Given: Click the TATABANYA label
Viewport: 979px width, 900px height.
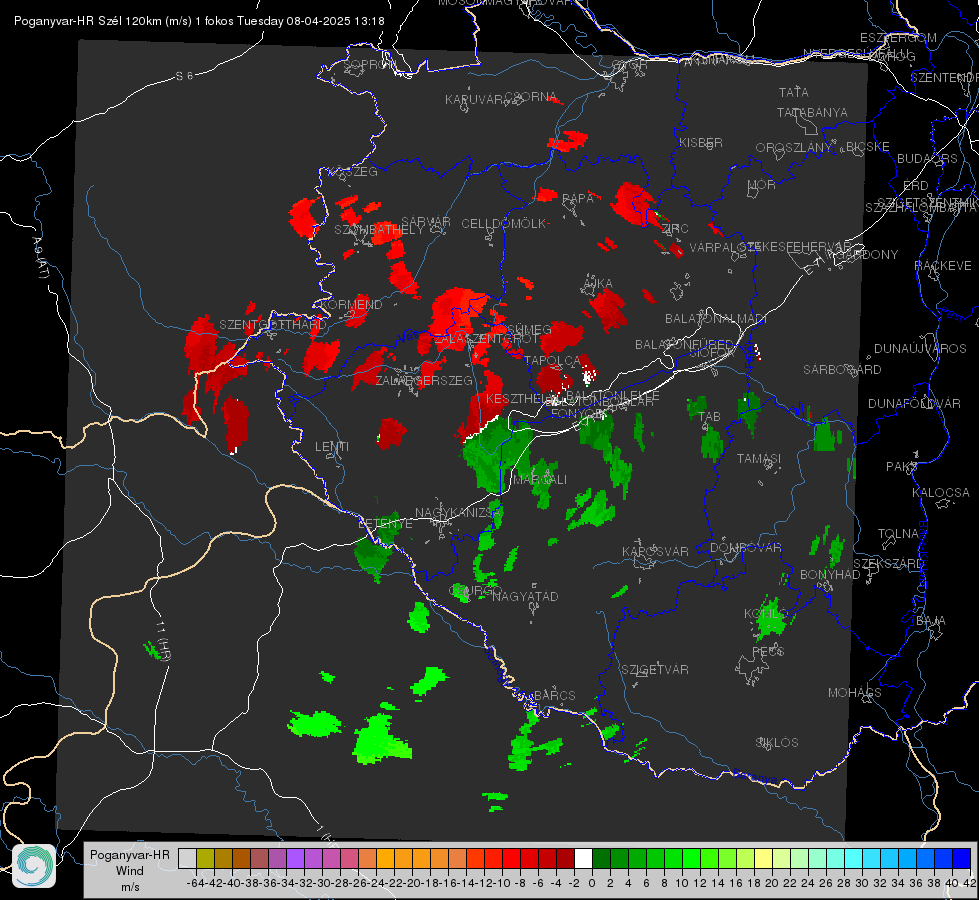Looking at the screenshot, I should [812, 112].
